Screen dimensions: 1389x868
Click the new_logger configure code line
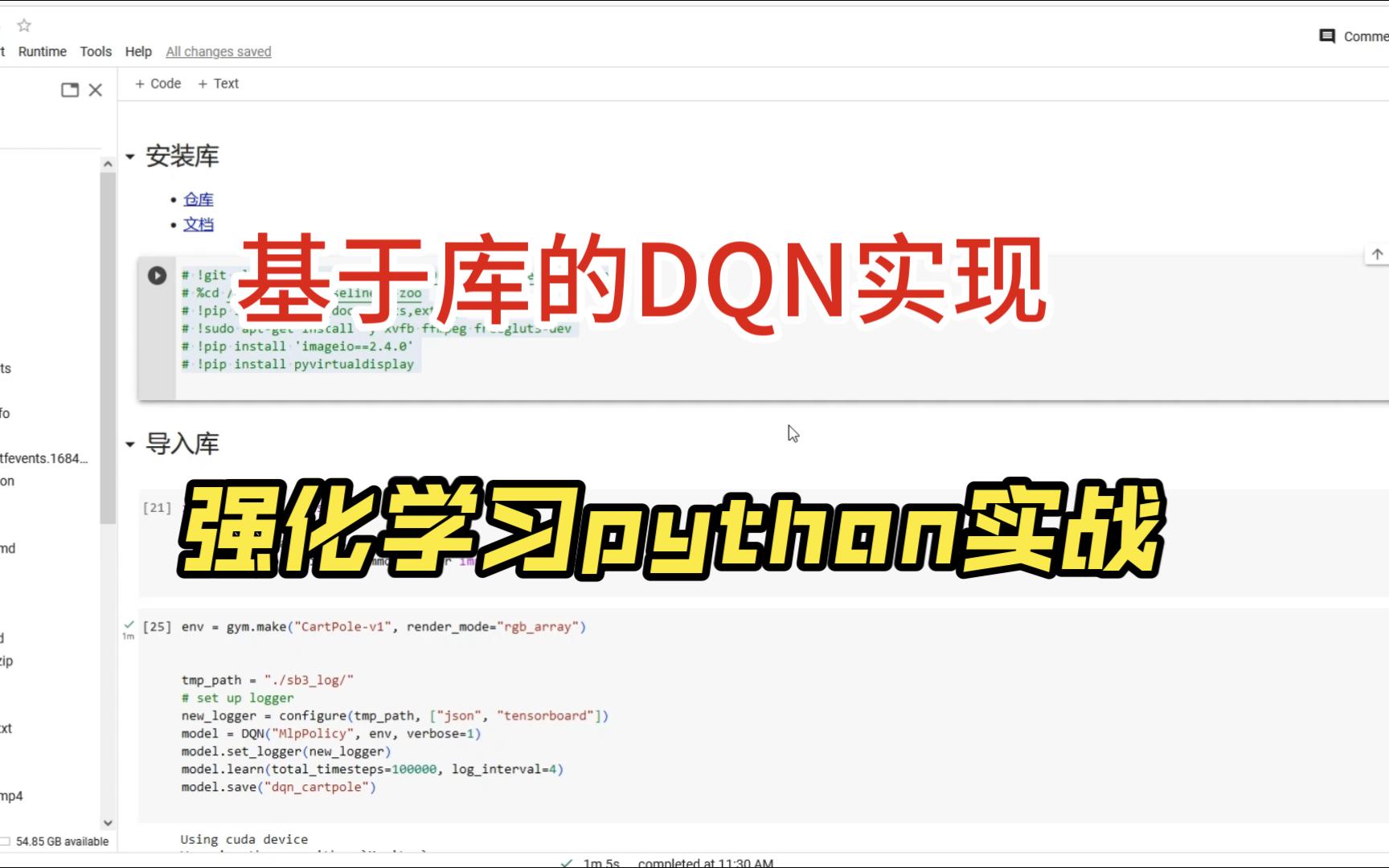pos(395,715)
